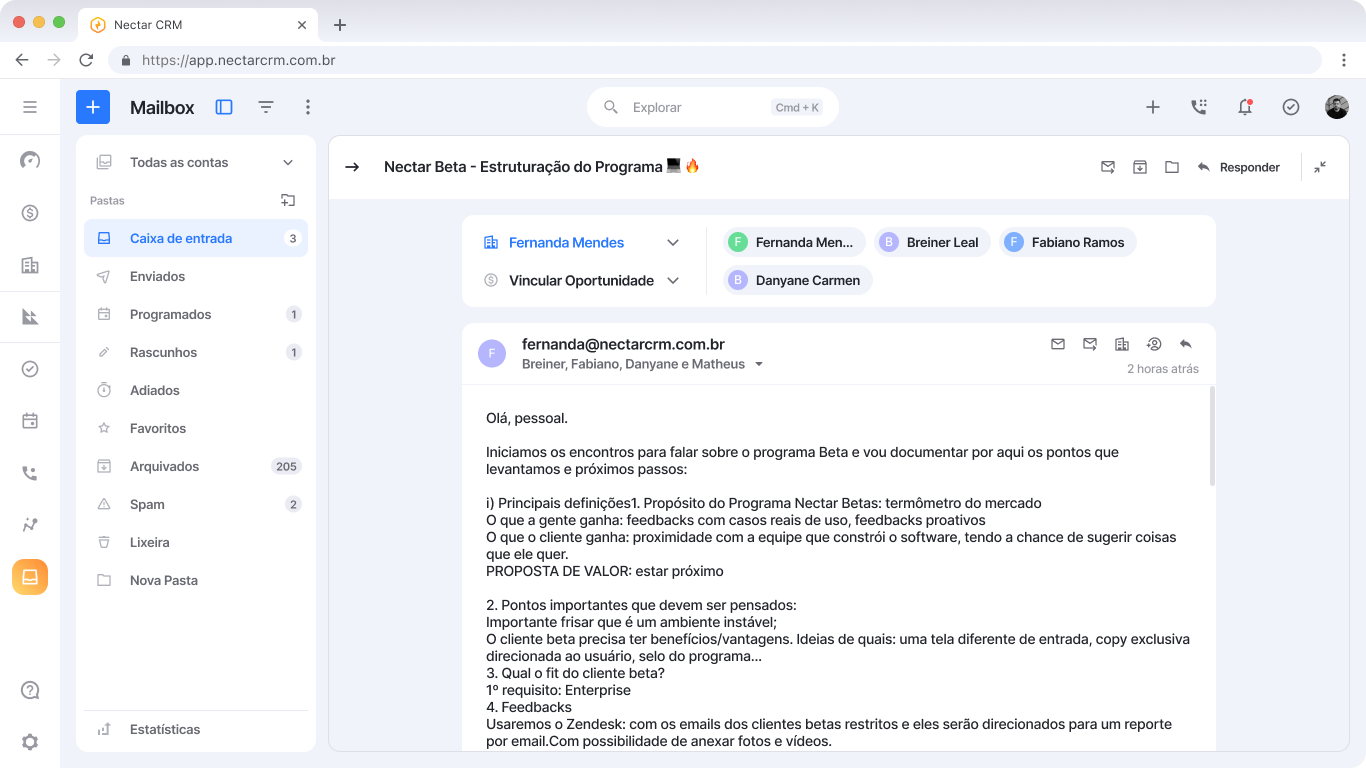Open dashboard gauge icon in sidebar
The width and height of the screenshot is (1366, 768).
(30, 160)
